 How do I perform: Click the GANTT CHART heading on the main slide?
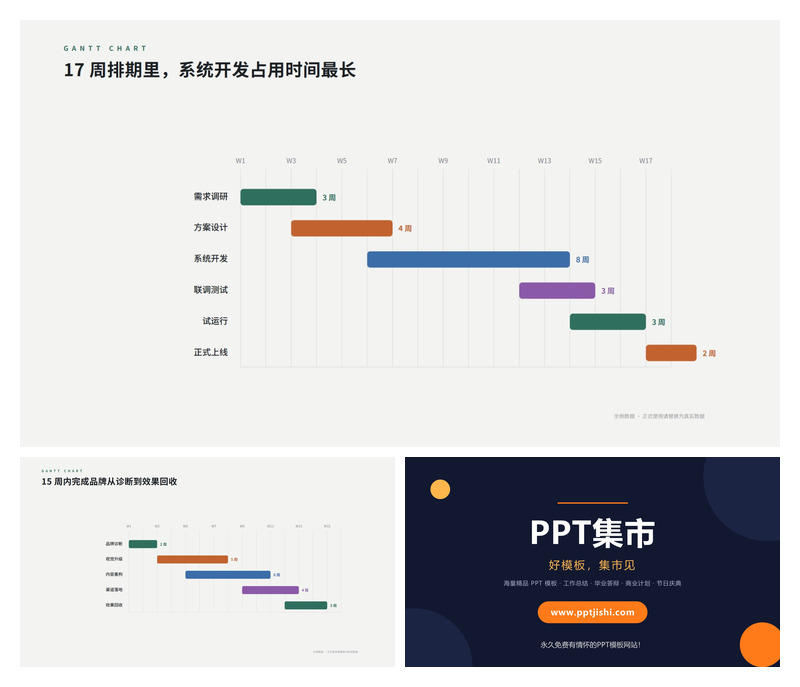[x=105, y=48]
